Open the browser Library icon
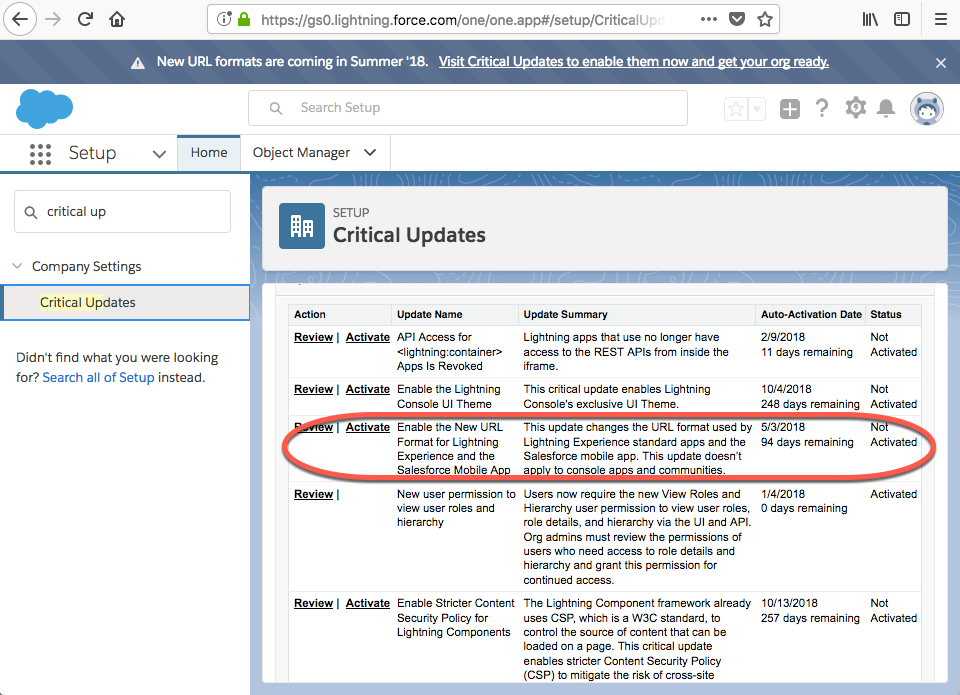The height and width of the screenshot is (695, 960). coord(870,20)
